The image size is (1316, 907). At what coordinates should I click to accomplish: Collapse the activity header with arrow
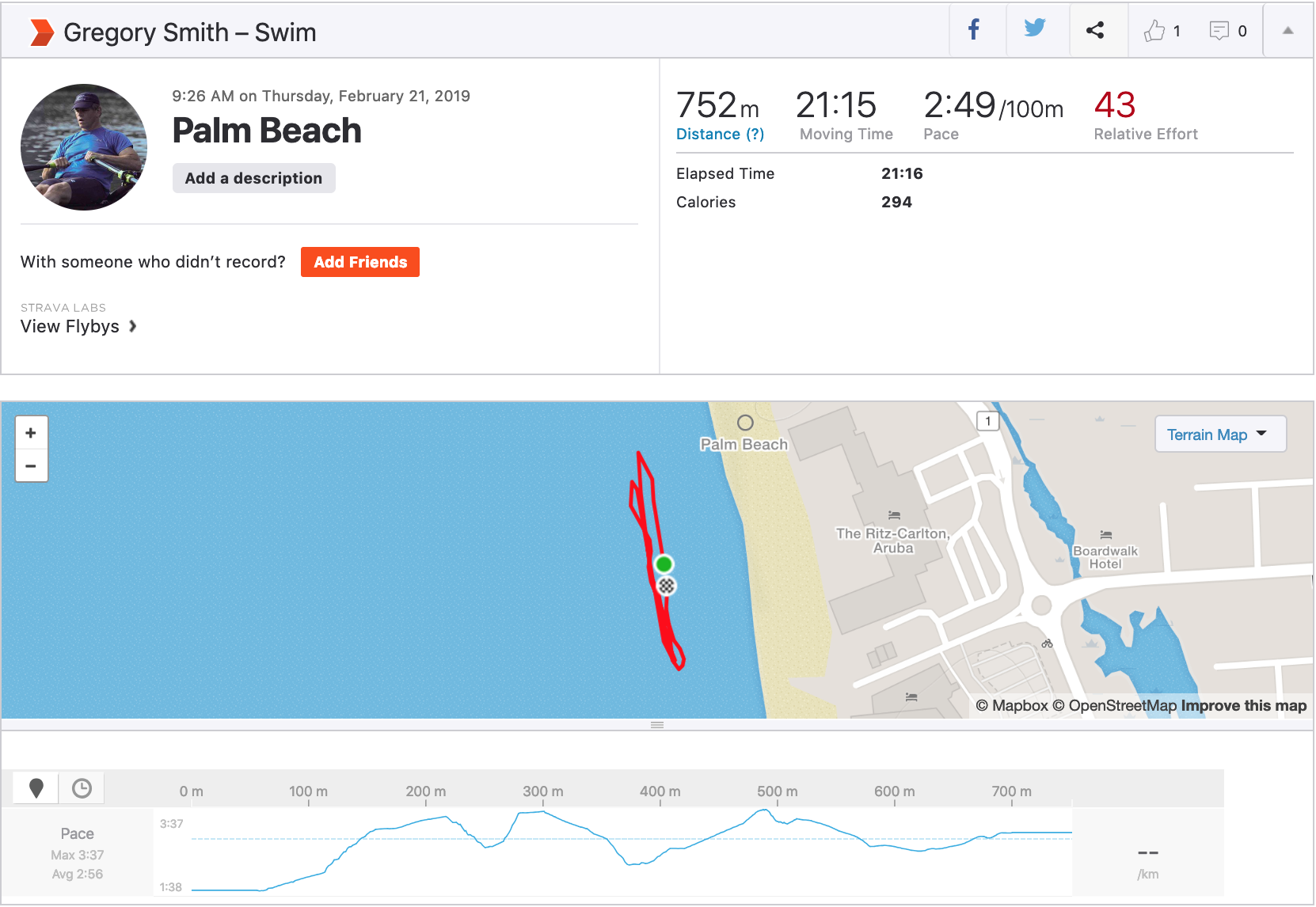click(x=1288, y=31)
